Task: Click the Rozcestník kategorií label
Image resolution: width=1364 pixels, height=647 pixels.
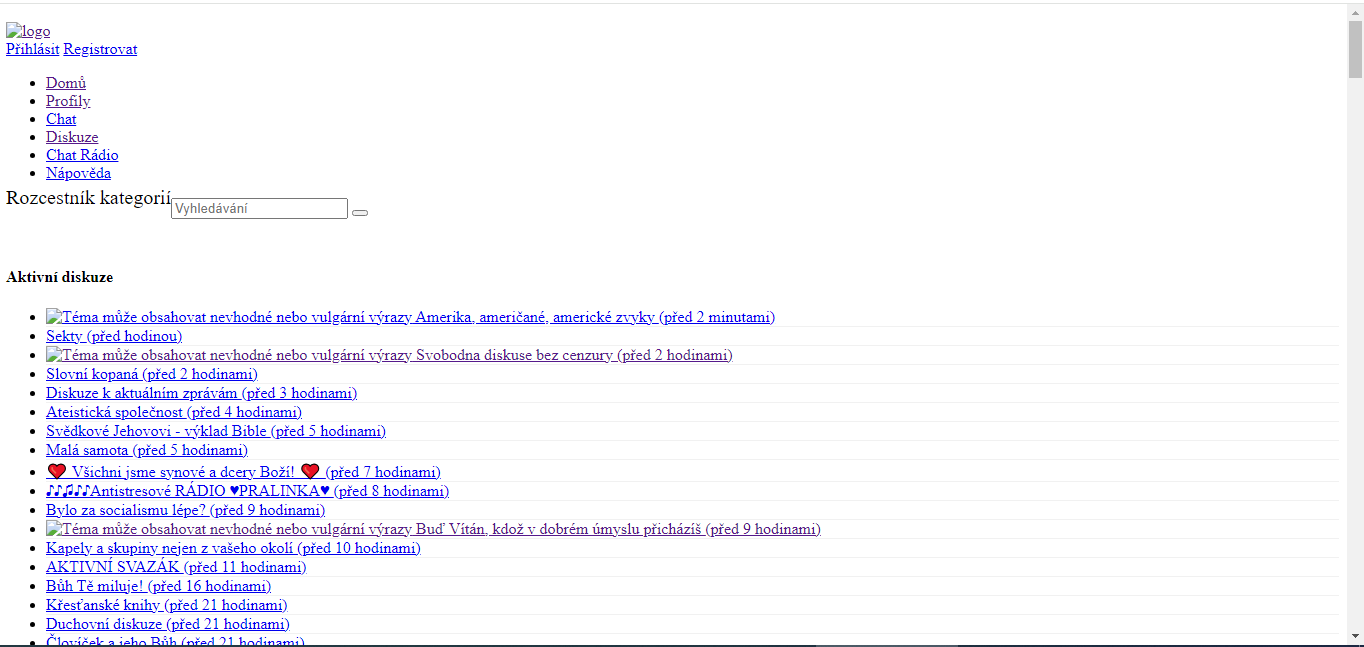Action: 88,198
